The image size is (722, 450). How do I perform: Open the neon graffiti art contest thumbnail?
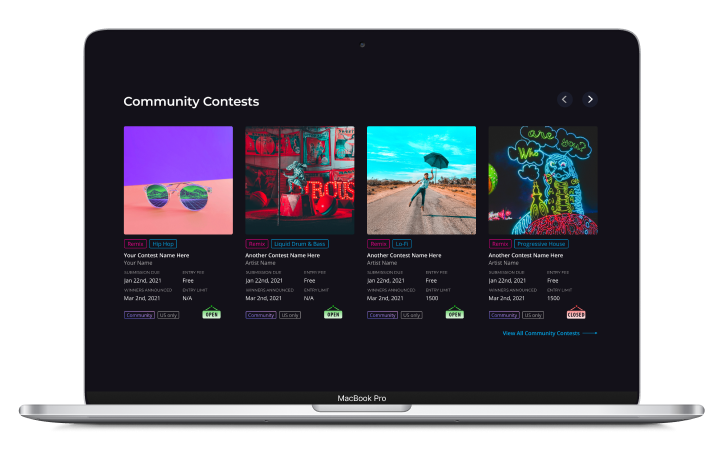tap(543, 180)
